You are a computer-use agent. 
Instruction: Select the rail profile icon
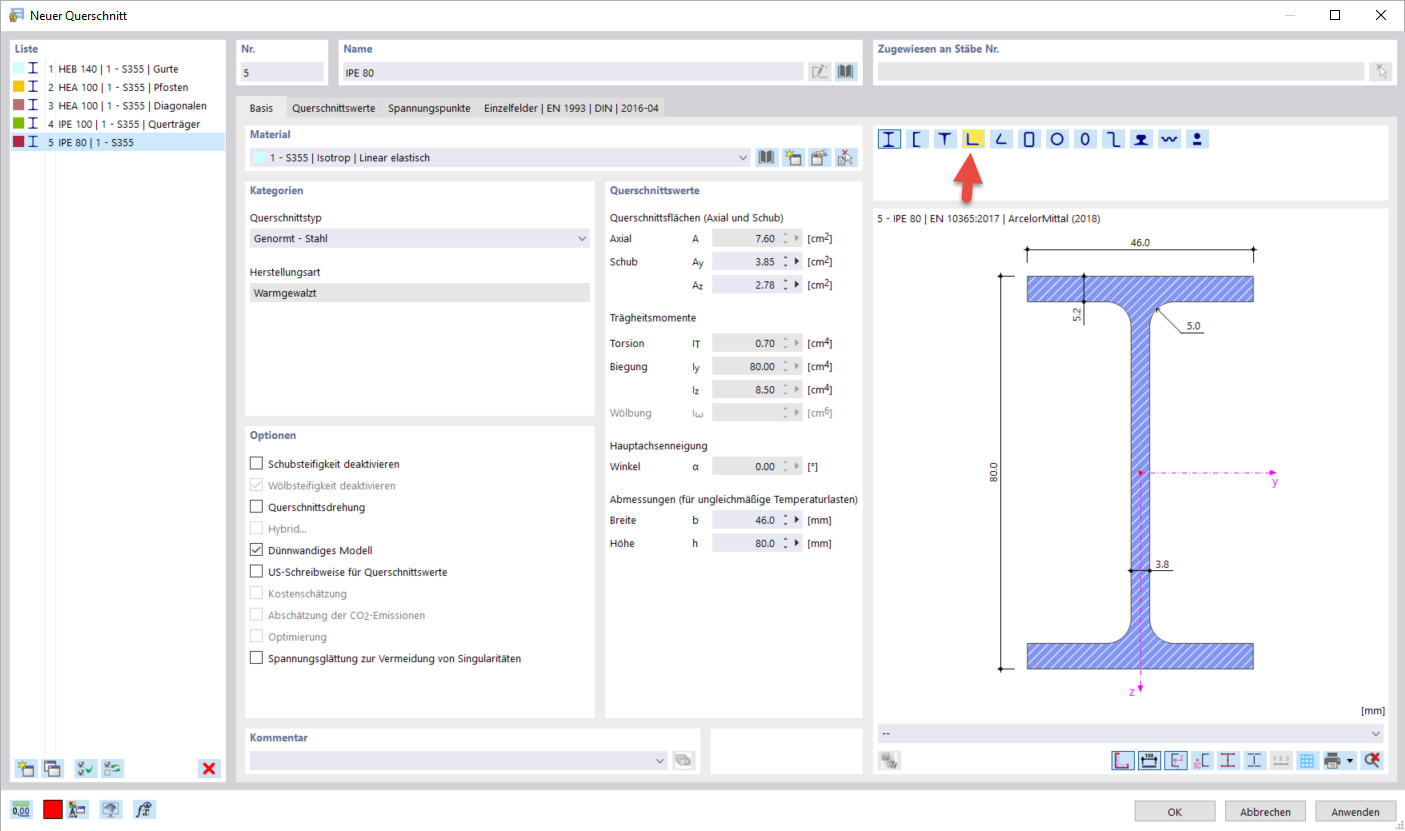tap(1141, 139)
